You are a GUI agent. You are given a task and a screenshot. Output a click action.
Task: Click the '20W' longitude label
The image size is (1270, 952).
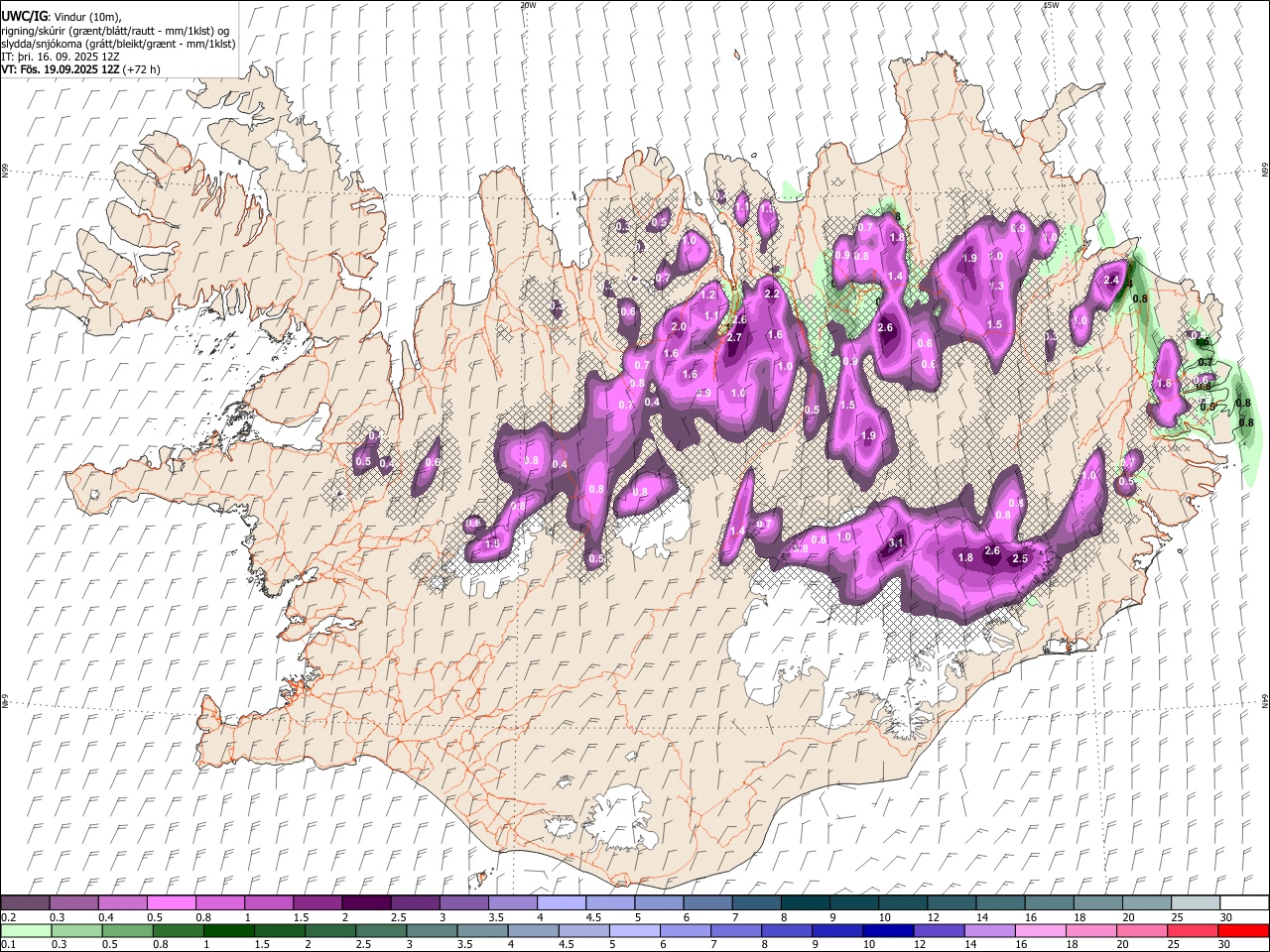coord(528,5)
